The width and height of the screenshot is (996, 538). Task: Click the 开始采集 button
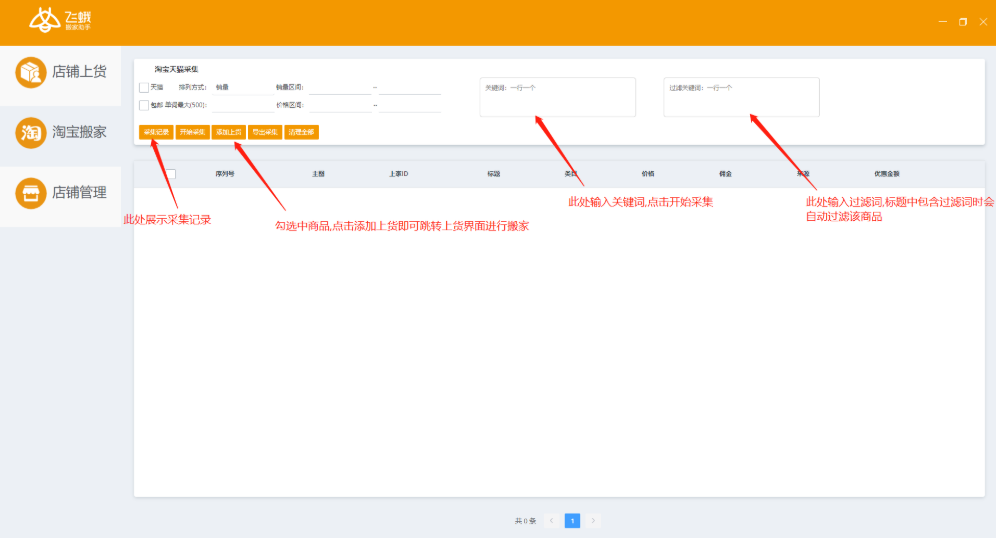[192, 132]
